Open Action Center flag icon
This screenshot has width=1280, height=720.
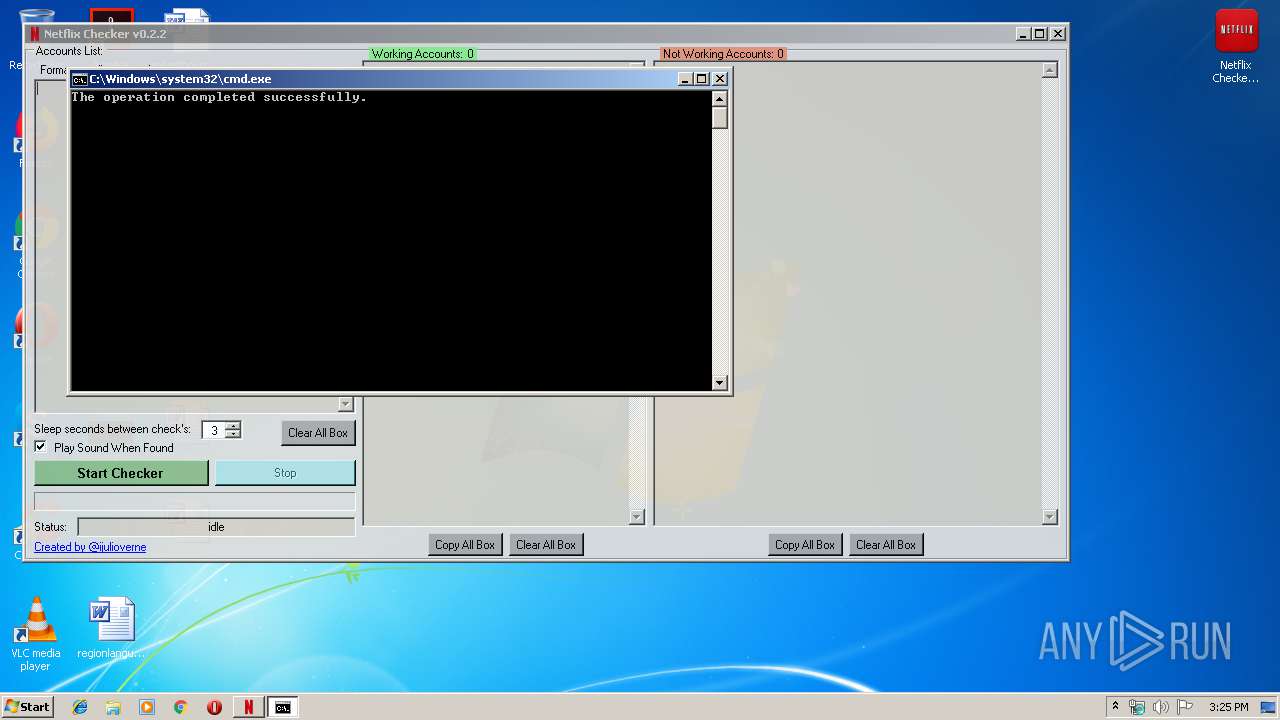pos(1185,707)
